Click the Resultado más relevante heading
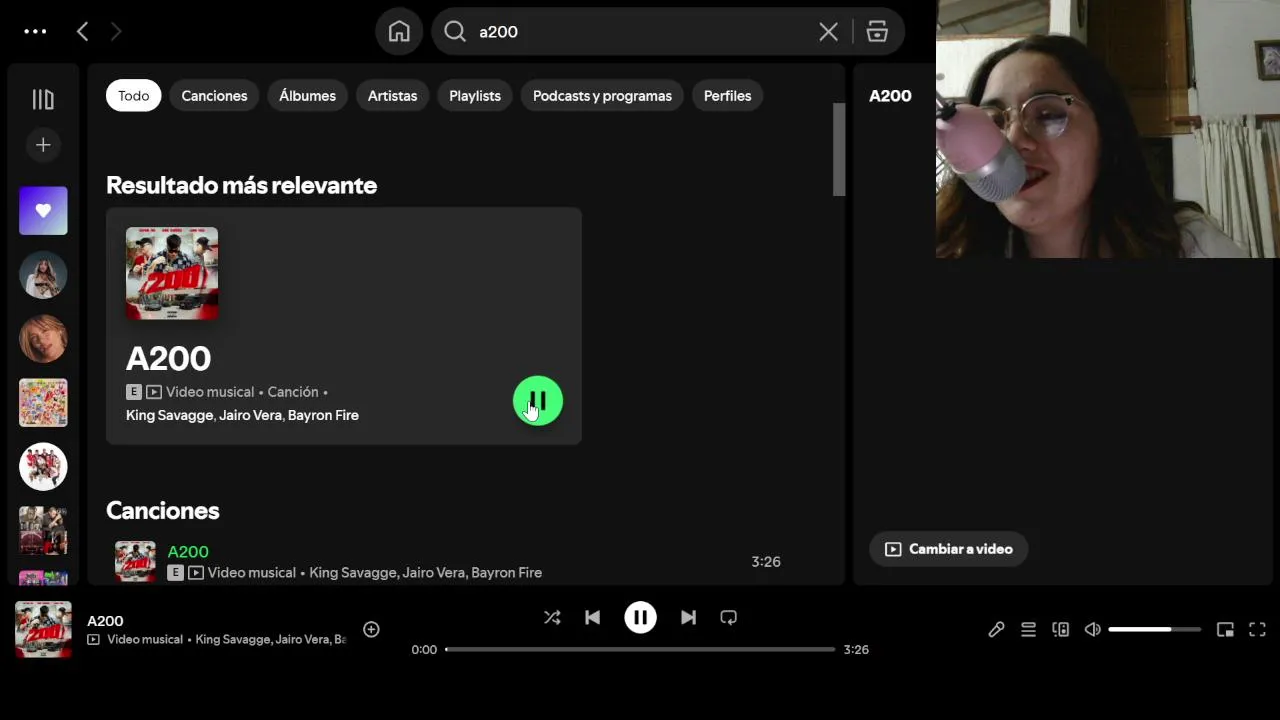Viewport: 1280px width, 720px height. 241,185
